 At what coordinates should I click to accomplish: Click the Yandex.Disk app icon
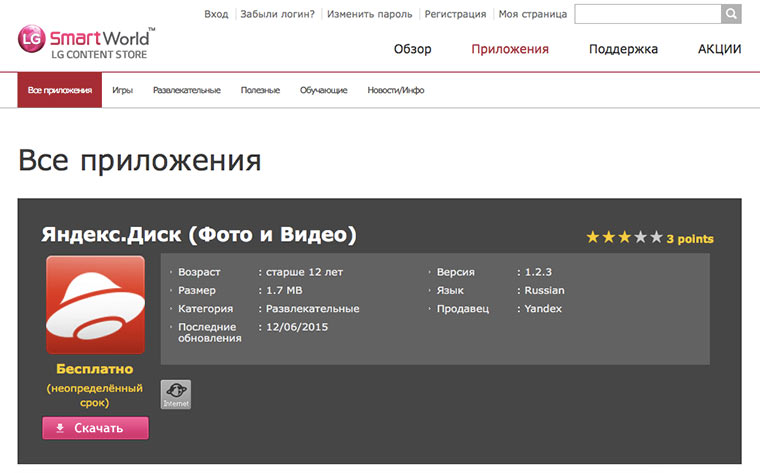[x=95, y=305]
